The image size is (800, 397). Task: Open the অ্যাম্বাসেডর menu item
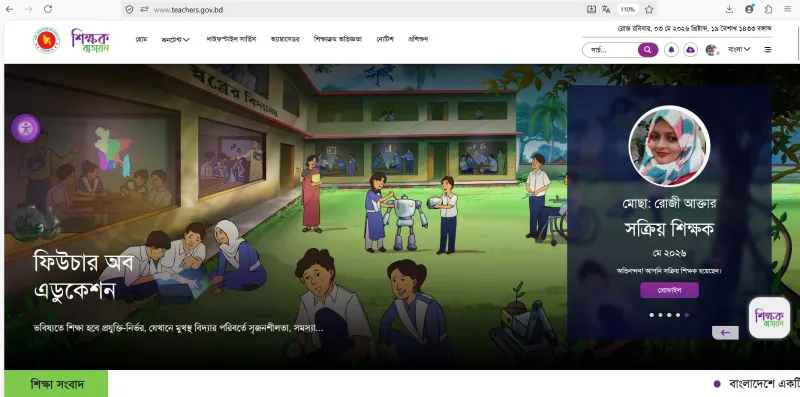285,39
